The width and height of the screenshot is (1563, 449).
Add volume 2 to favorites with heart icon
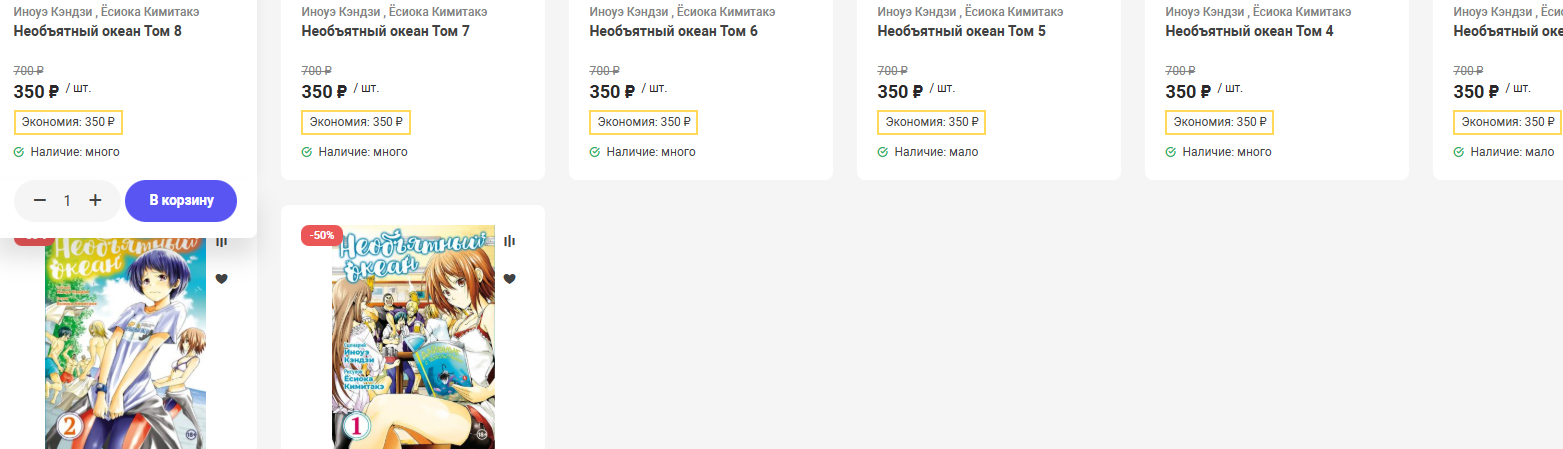click(x=221, y=279)
